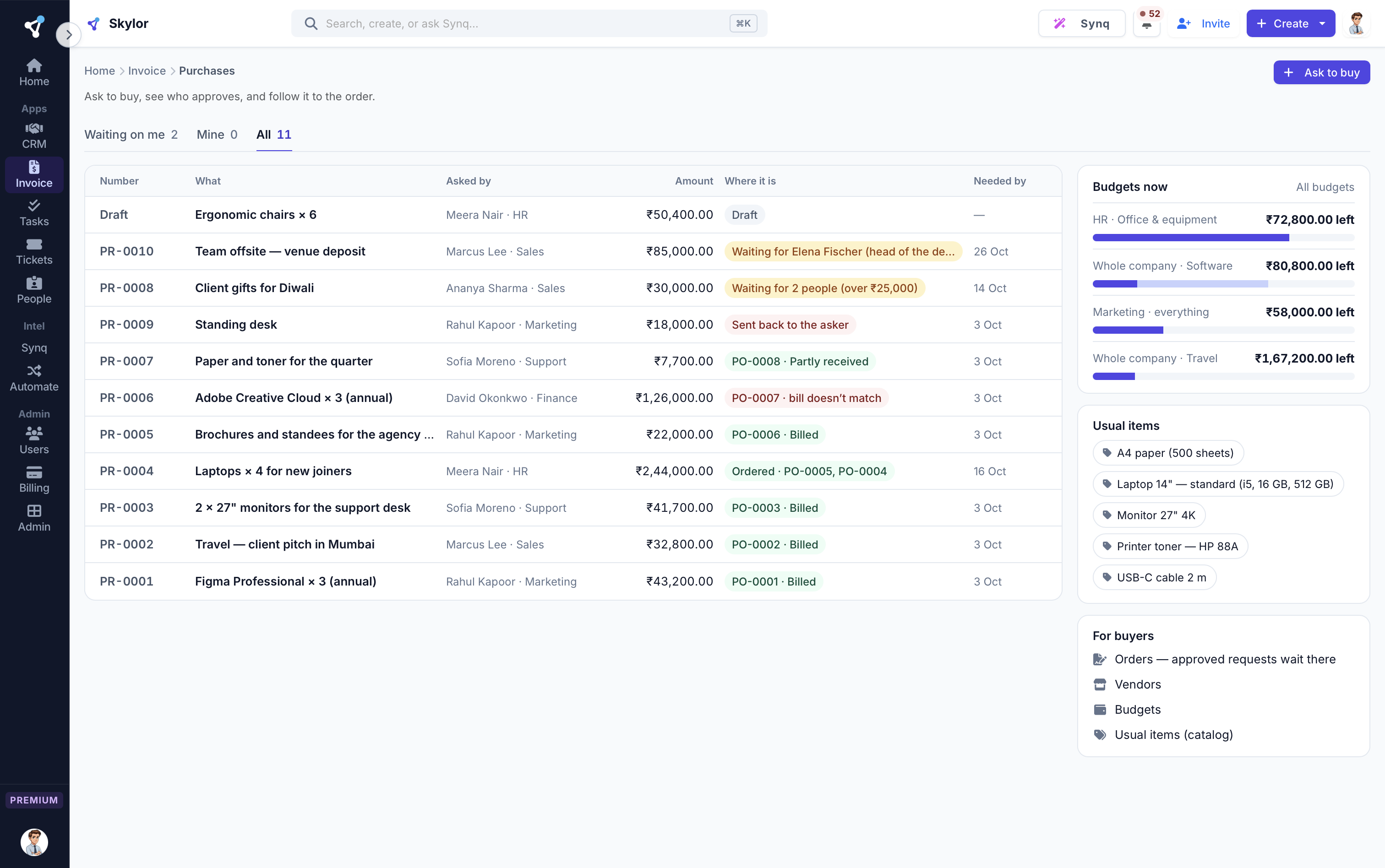Open PR-0001 Figma Professional request

point(573,581)
